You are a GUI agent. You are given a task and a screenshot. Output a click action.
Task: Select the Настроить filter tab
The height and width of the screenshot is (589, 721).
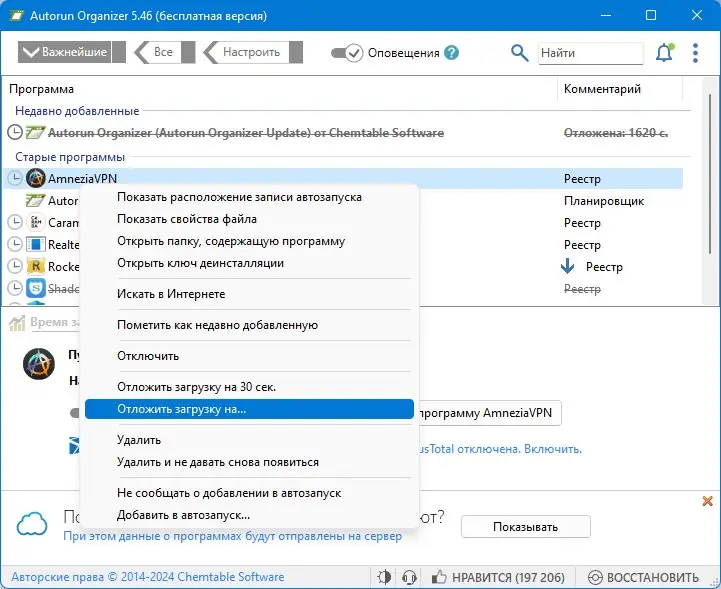tap(252, 52)
